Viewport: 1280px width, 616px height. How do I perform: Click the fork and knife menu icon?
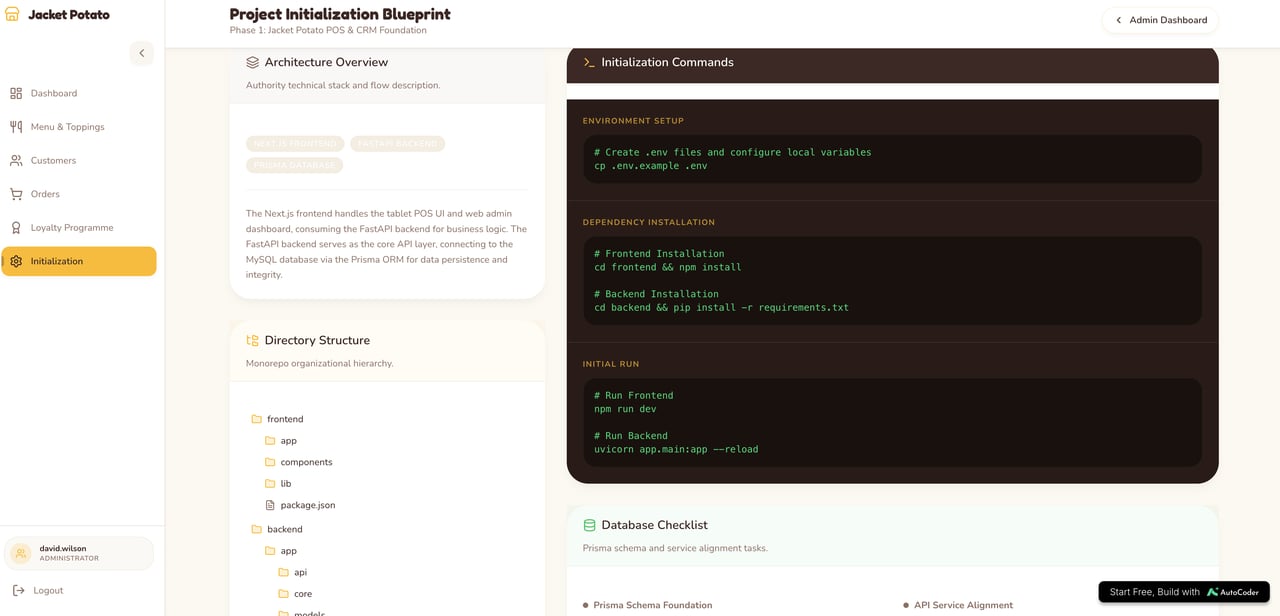point(16,127)
